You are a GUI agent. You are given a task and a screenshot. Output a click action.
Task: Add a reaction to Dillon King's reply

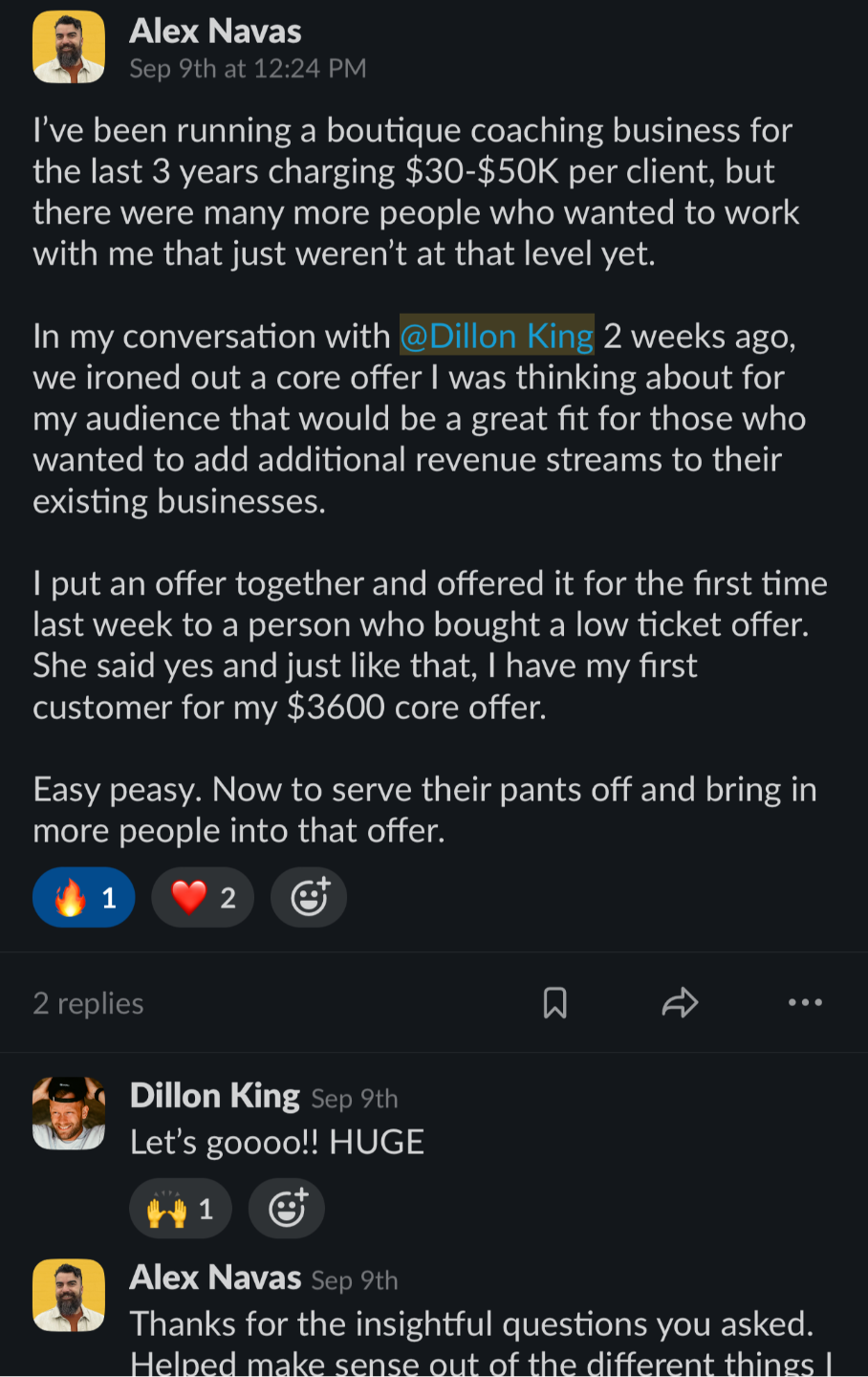[287, 1210]
